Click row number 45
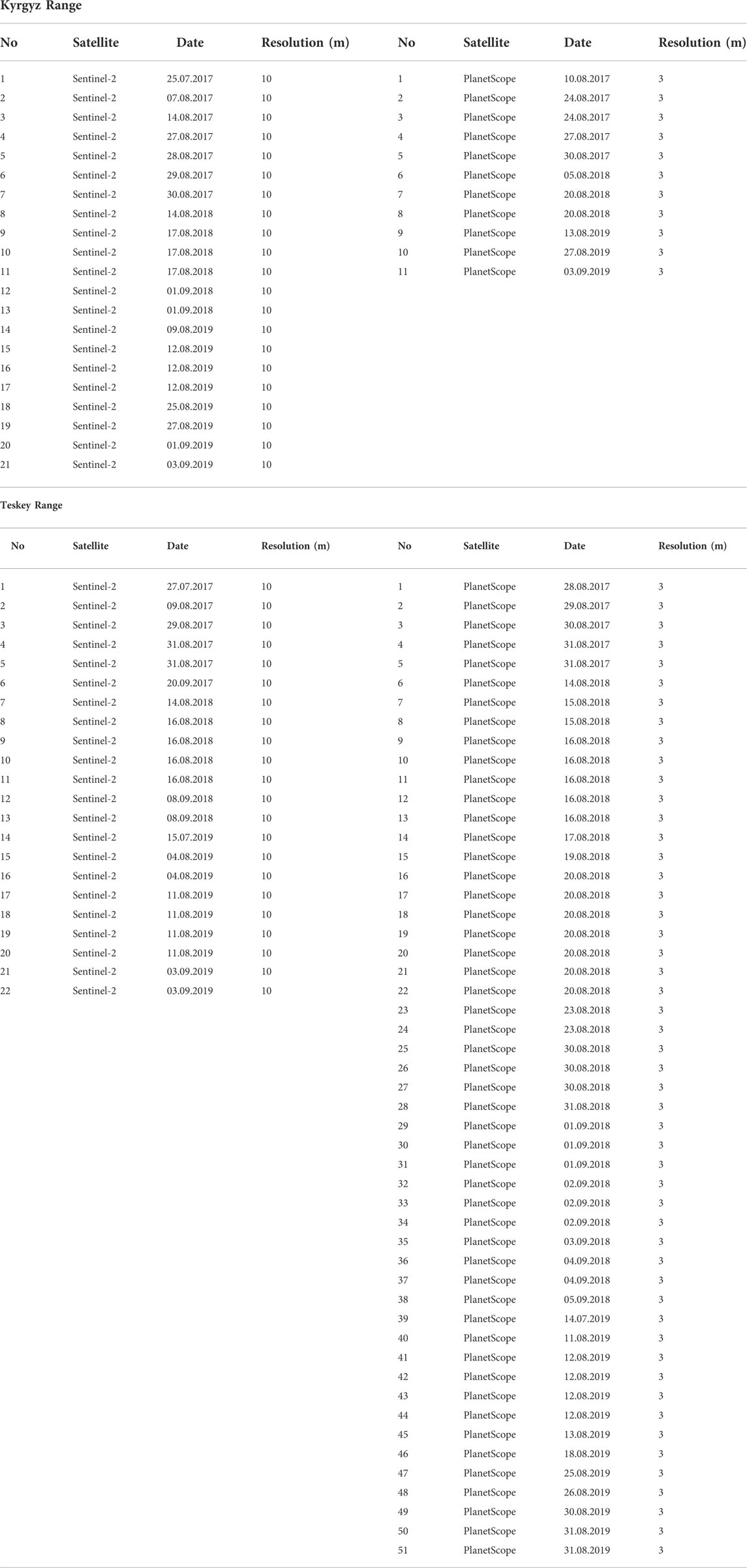Screen dimensions: 747x1568 tap(403, 1434)
